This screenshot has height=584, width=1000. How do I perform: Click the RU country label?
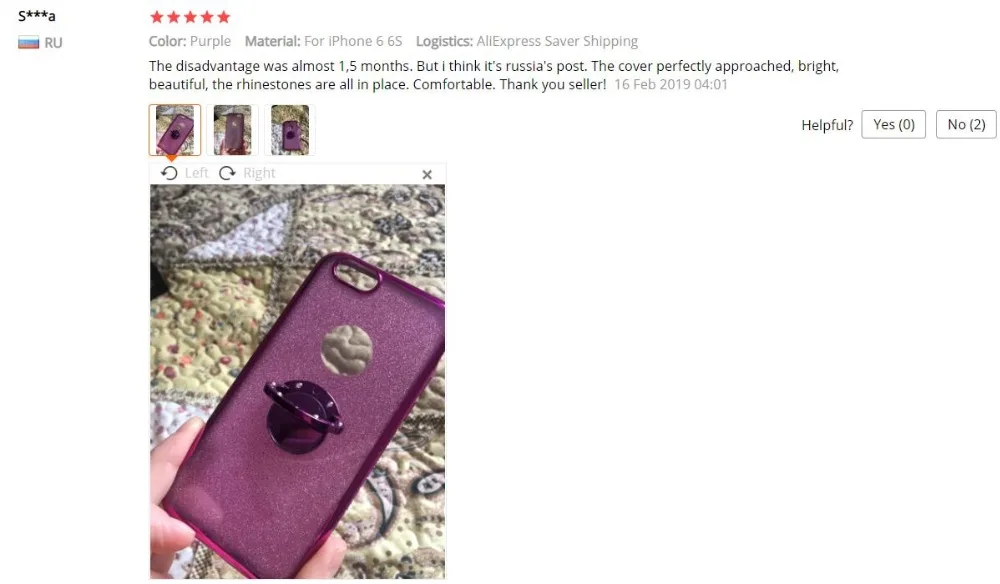(x=54, y=43)
